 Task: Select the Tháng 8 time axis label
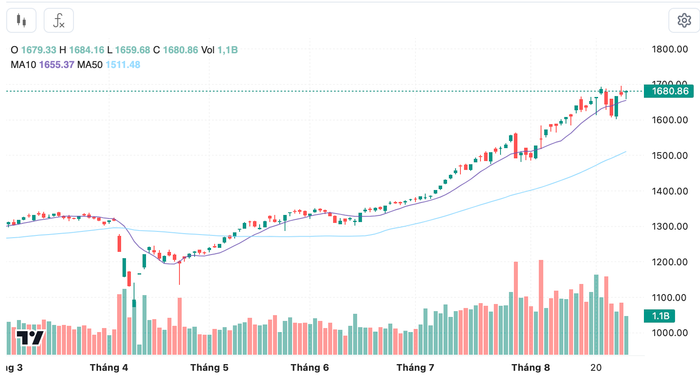pyautogui.click(x=530, y=367)
